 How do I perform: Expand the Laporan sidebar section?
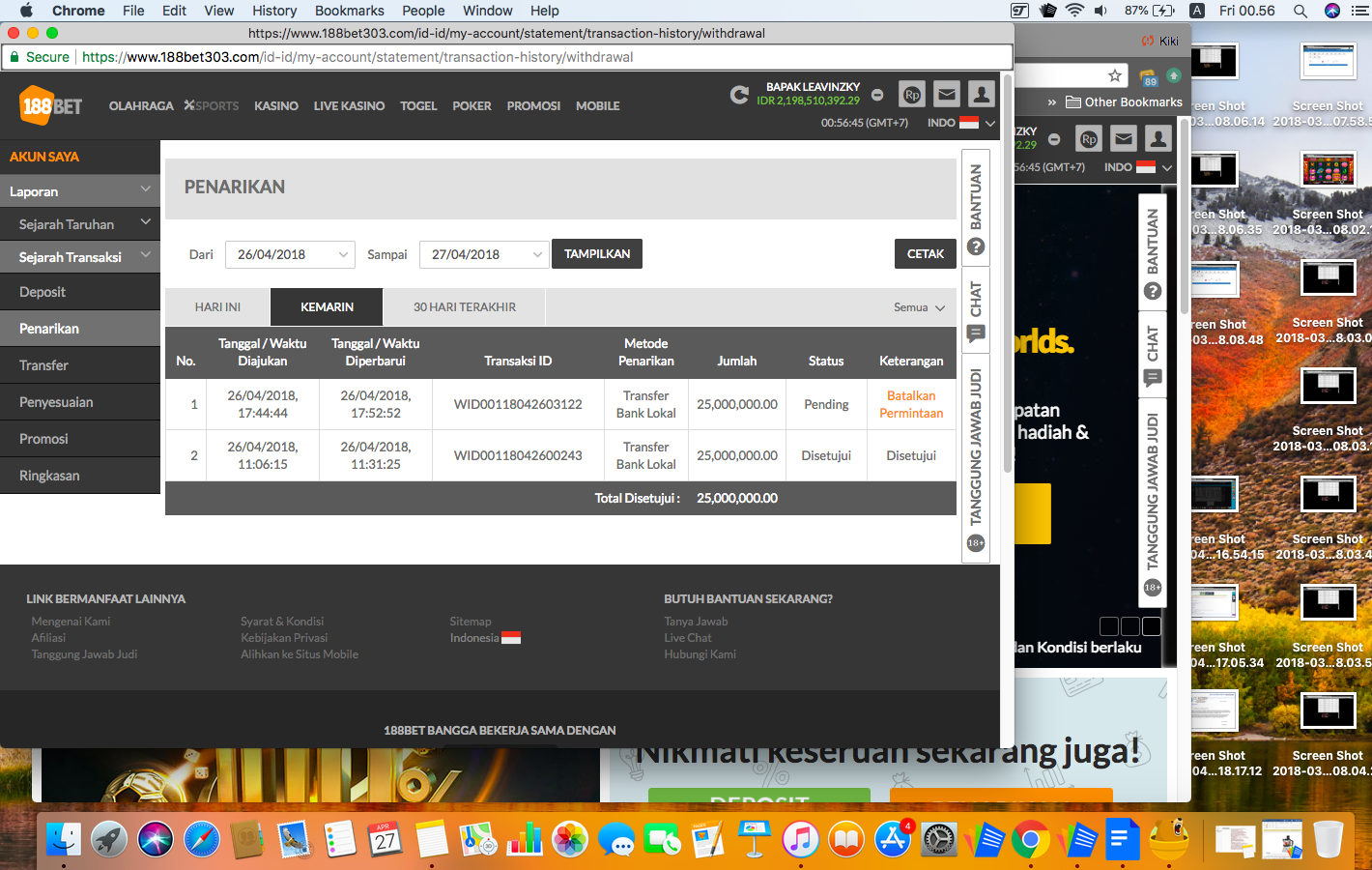pos(80,191)
